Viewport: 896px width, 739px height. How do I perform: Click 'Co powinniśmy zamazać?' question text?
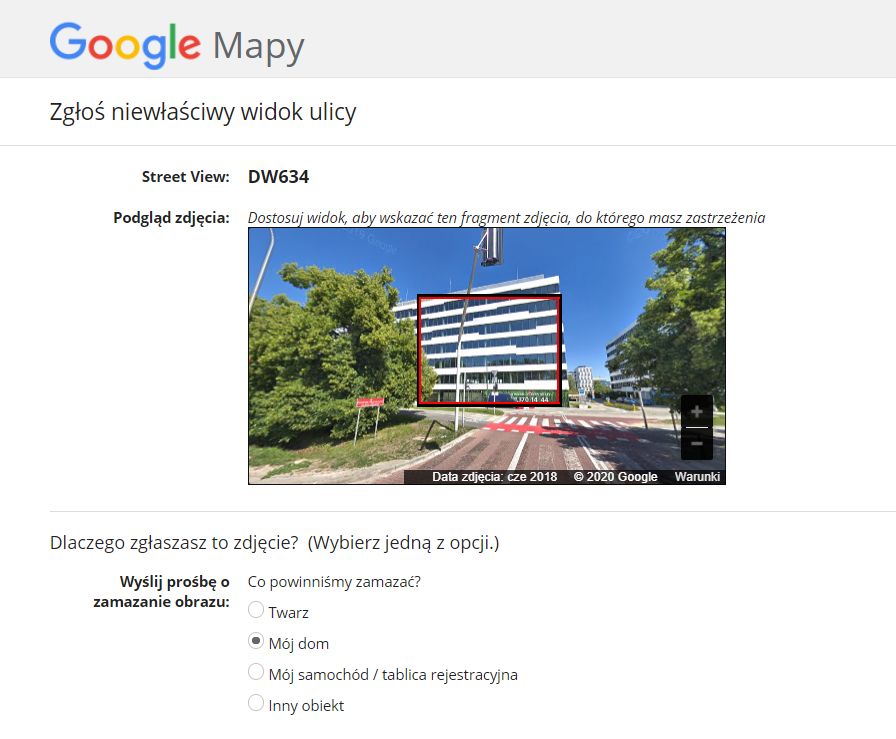point(334,582)
